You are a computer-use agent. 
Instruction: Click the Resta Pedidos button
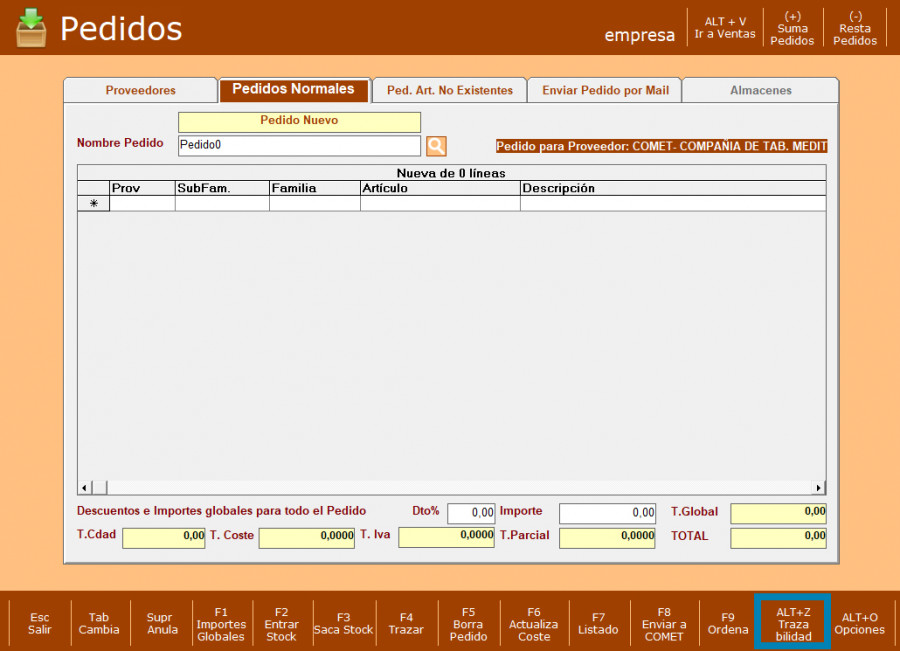click(x=855, y=29)
